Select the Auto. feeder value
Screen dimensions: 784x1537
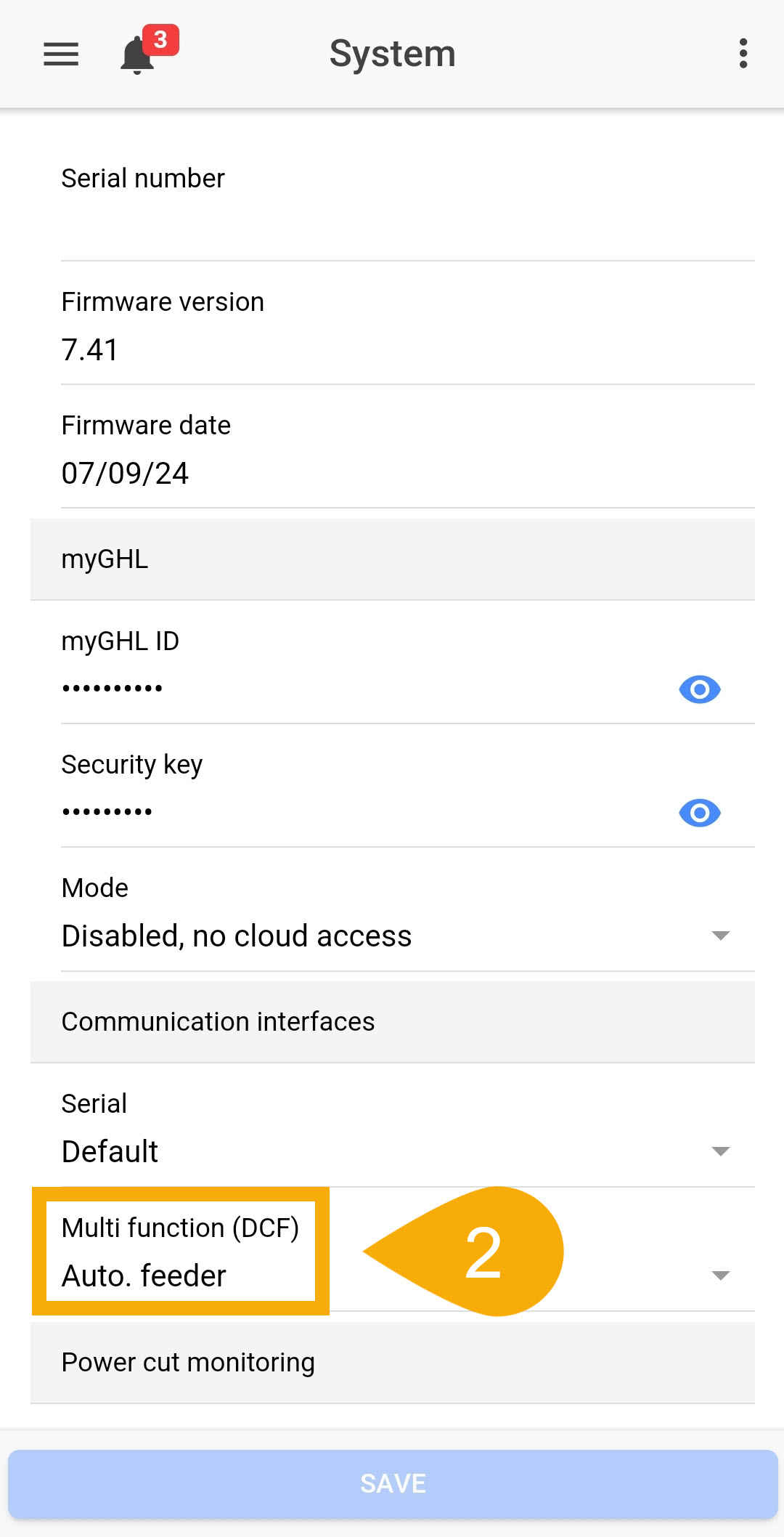[144, 1276]
